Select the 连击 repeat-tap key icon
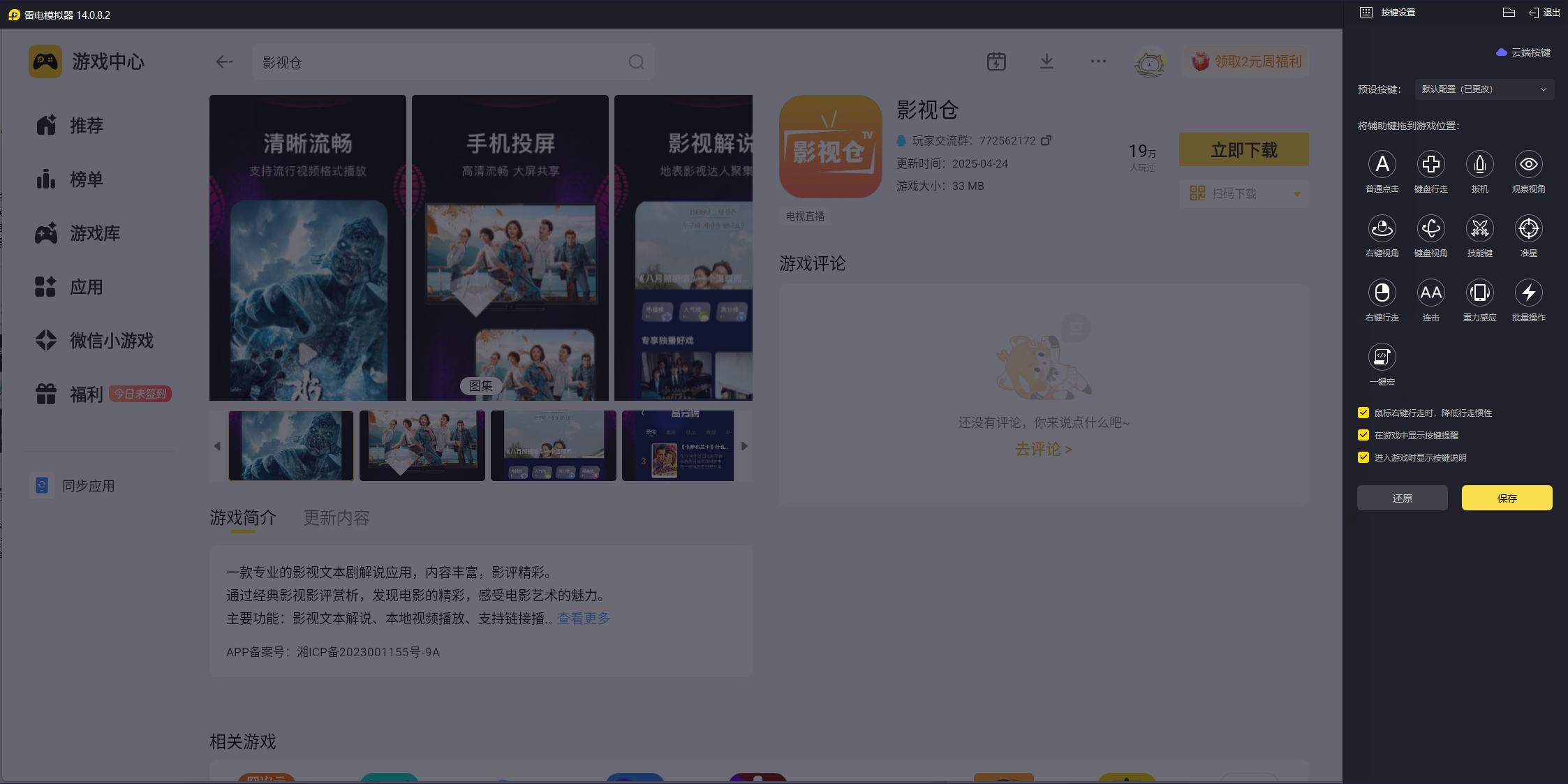Viewport: 1568px width, 784px height. click(x=1430, y=293)
